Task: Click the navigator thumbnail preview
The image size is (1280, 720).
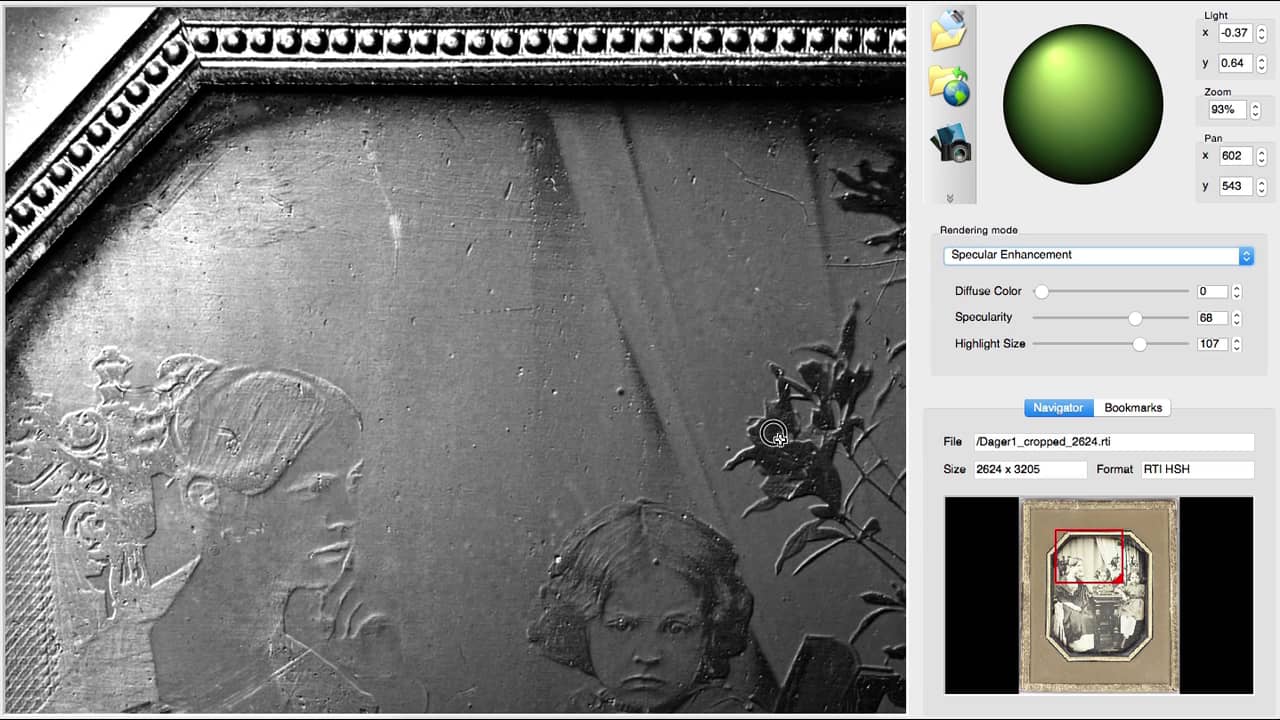Action: 1099,595
